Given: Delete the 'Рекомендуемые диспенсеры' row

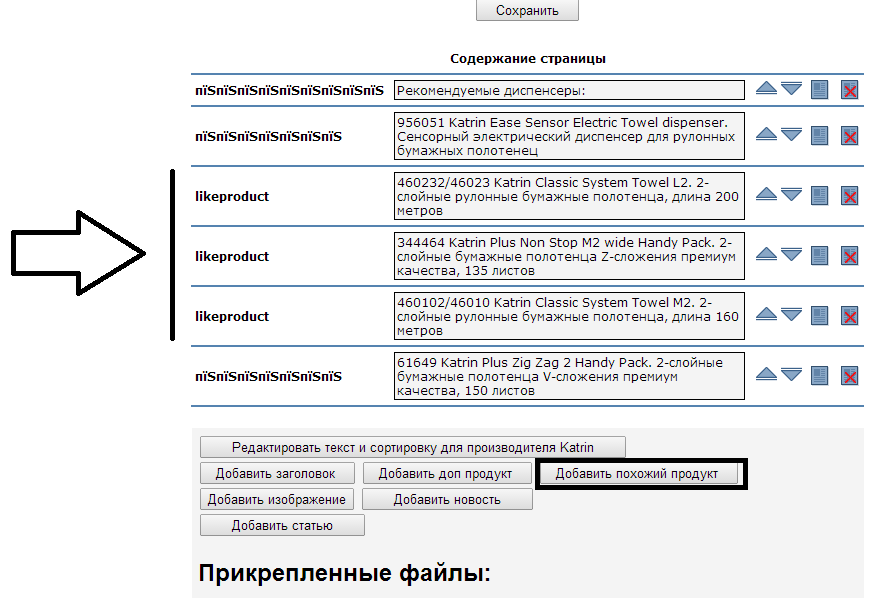Looking at the screenshot, I should tap(849, 89).
